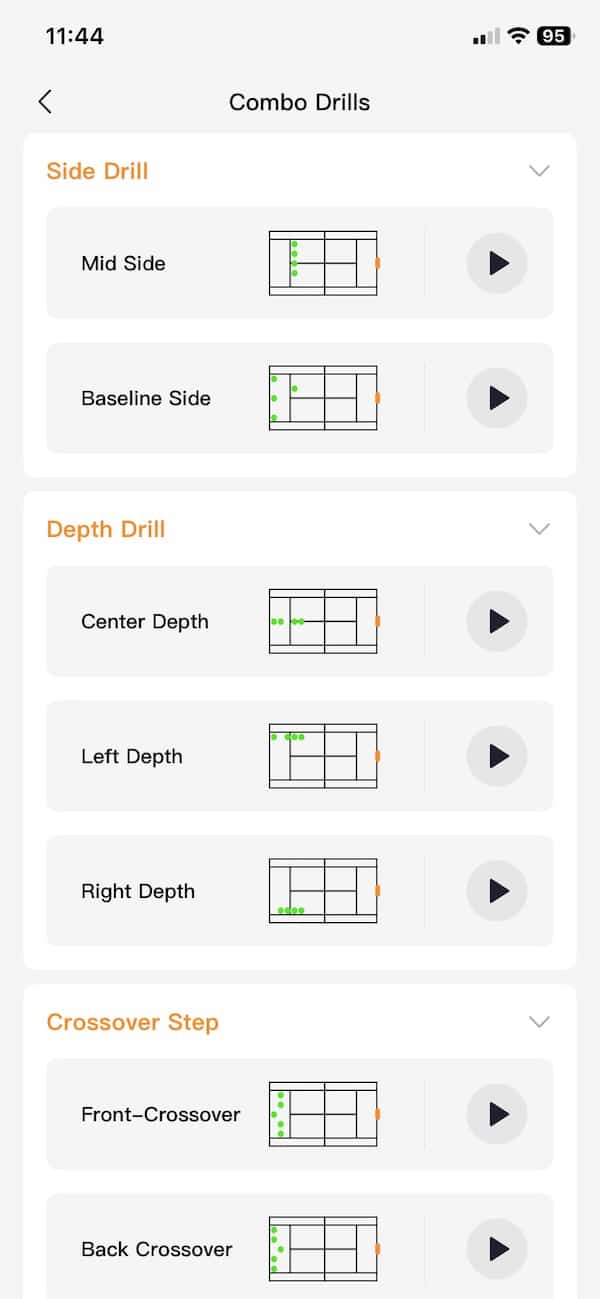Play the Baseline Side drill
The width and height of the screenshot is (600, 1299).
[x=497, y=398]
